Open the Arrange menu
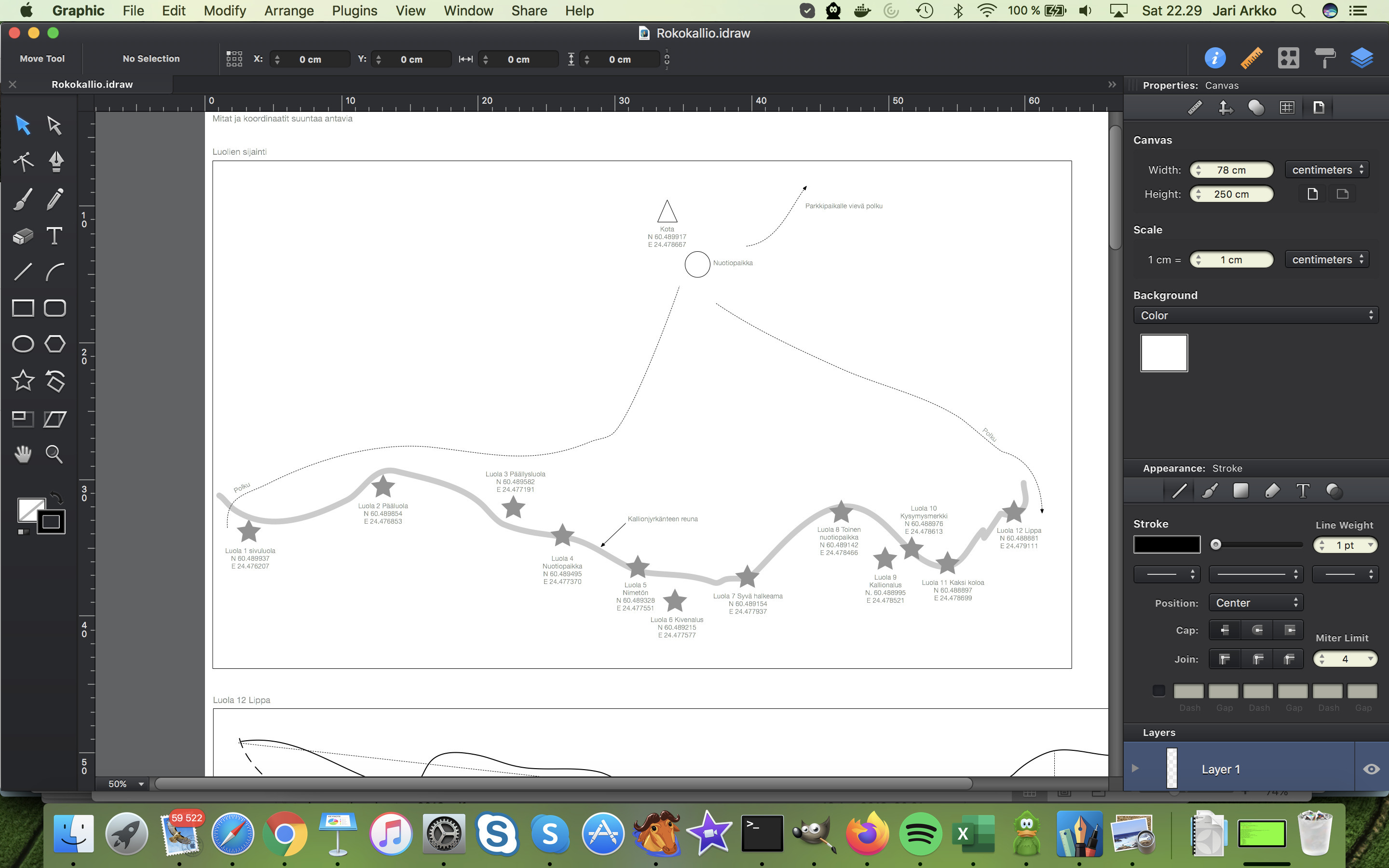This screenshot has width=1389, height=868. (289, 10)
